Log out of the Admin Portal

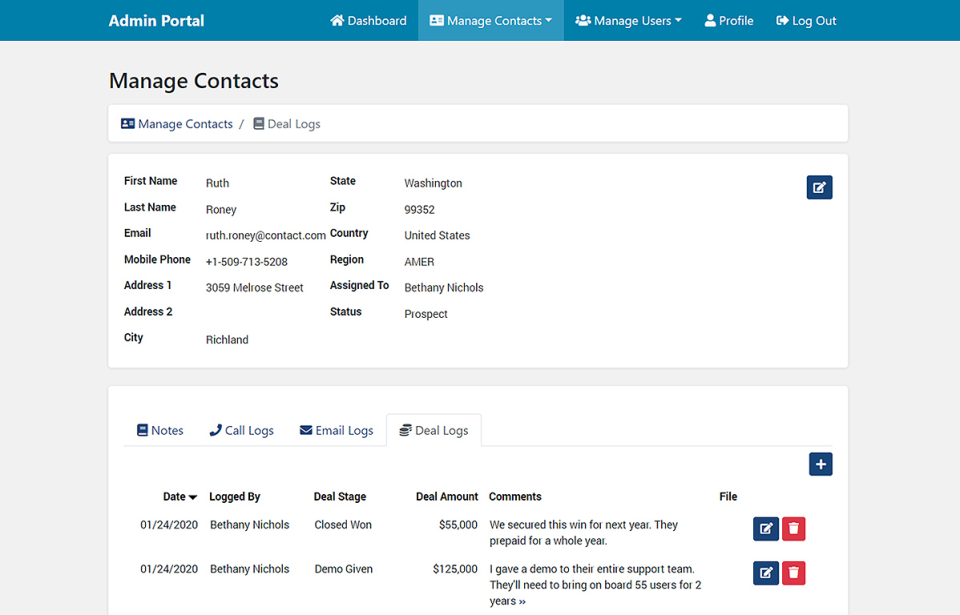[x=806, y=20]
